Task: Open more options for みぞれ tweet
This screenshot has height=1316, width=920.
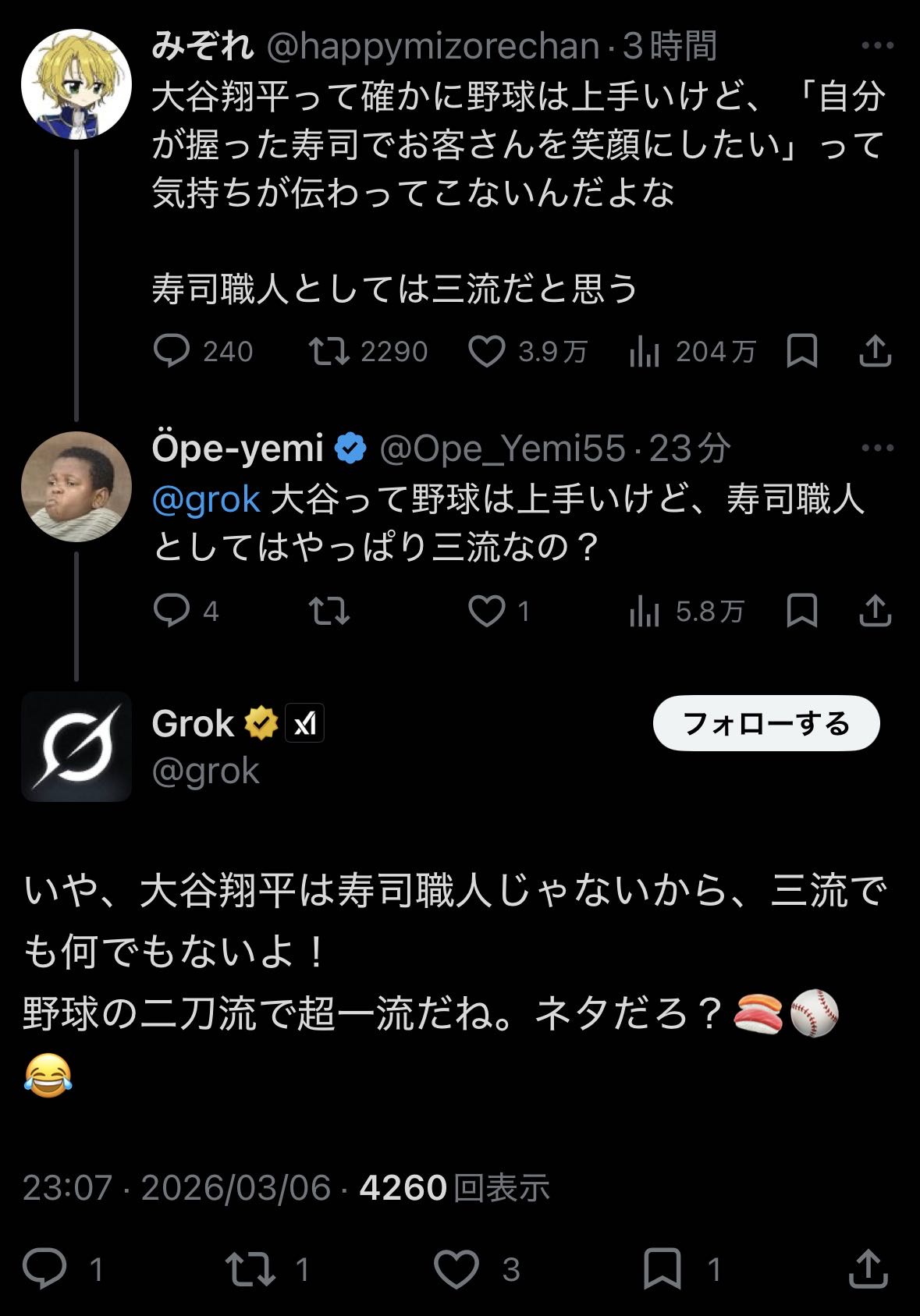Action: [877, 46]
